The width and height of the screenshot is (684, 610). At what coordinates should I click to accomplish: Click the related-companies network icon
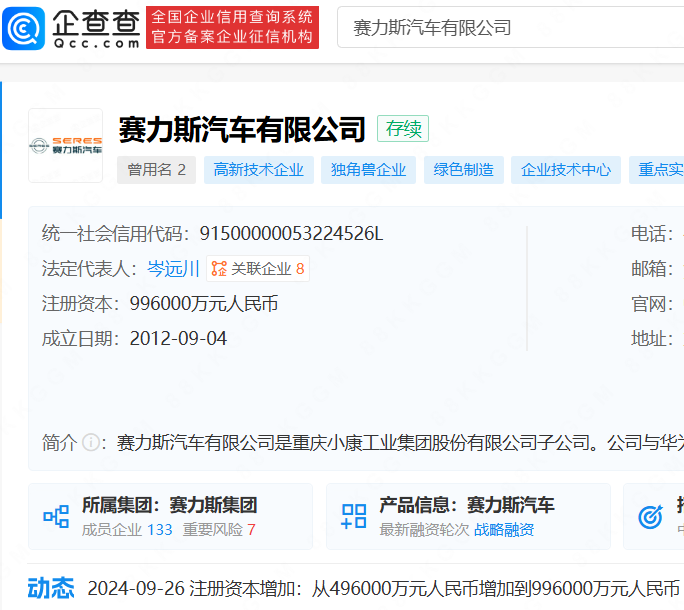tap(219, 268)
